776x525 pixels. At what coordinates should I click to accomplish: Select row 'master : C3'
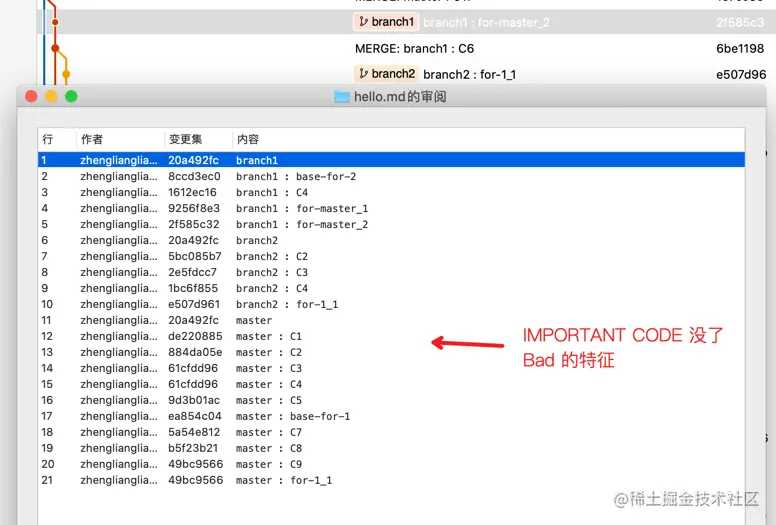pyautogui.click(x=391, y=368)
